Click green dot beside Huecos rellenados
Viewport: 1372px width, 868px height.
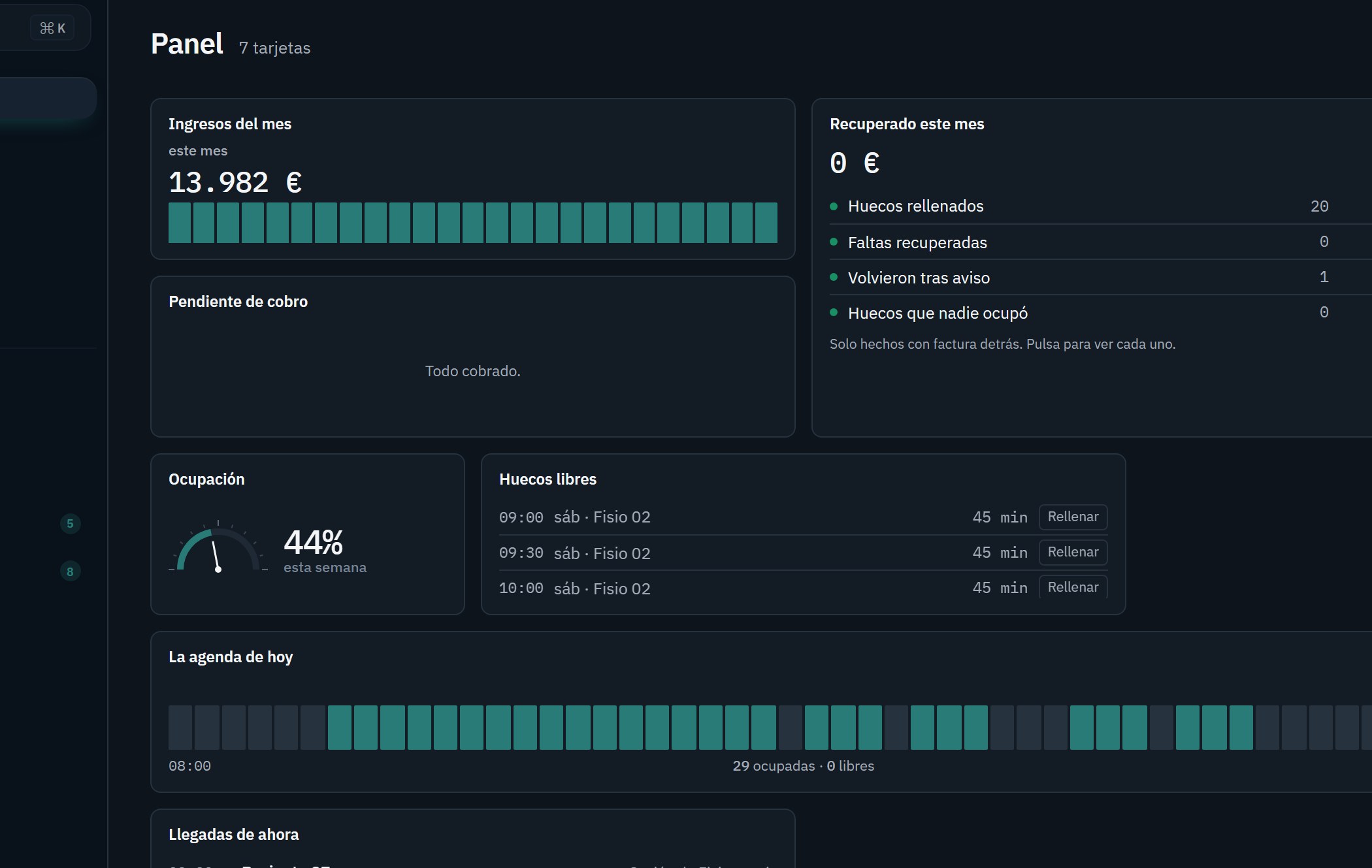point(834,206)
